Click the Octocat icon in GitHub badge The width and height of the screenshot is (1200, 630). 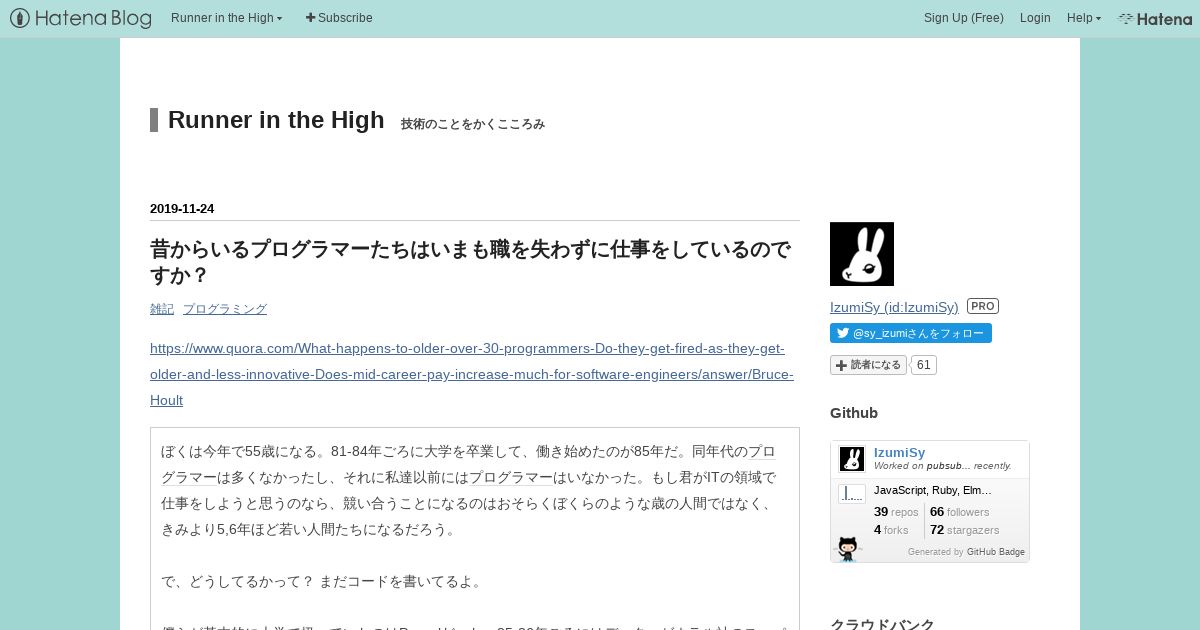(x=848, y=548)
